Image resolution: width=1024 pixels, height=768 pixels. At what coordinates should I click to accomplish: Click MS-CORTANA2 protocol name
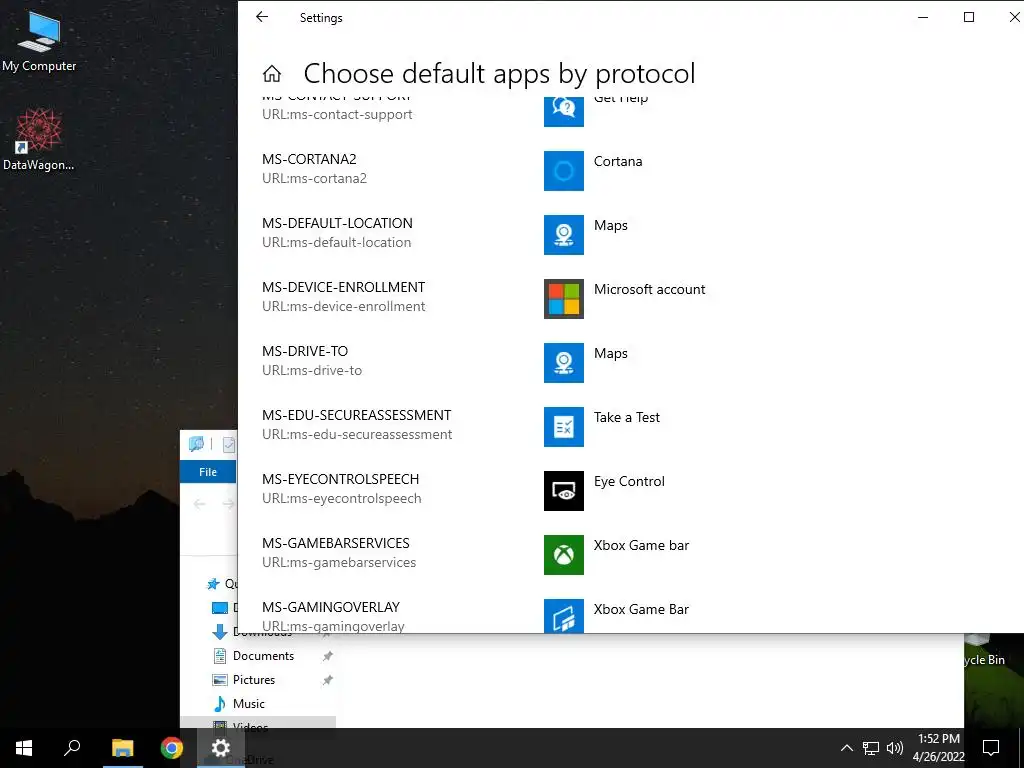309,159
